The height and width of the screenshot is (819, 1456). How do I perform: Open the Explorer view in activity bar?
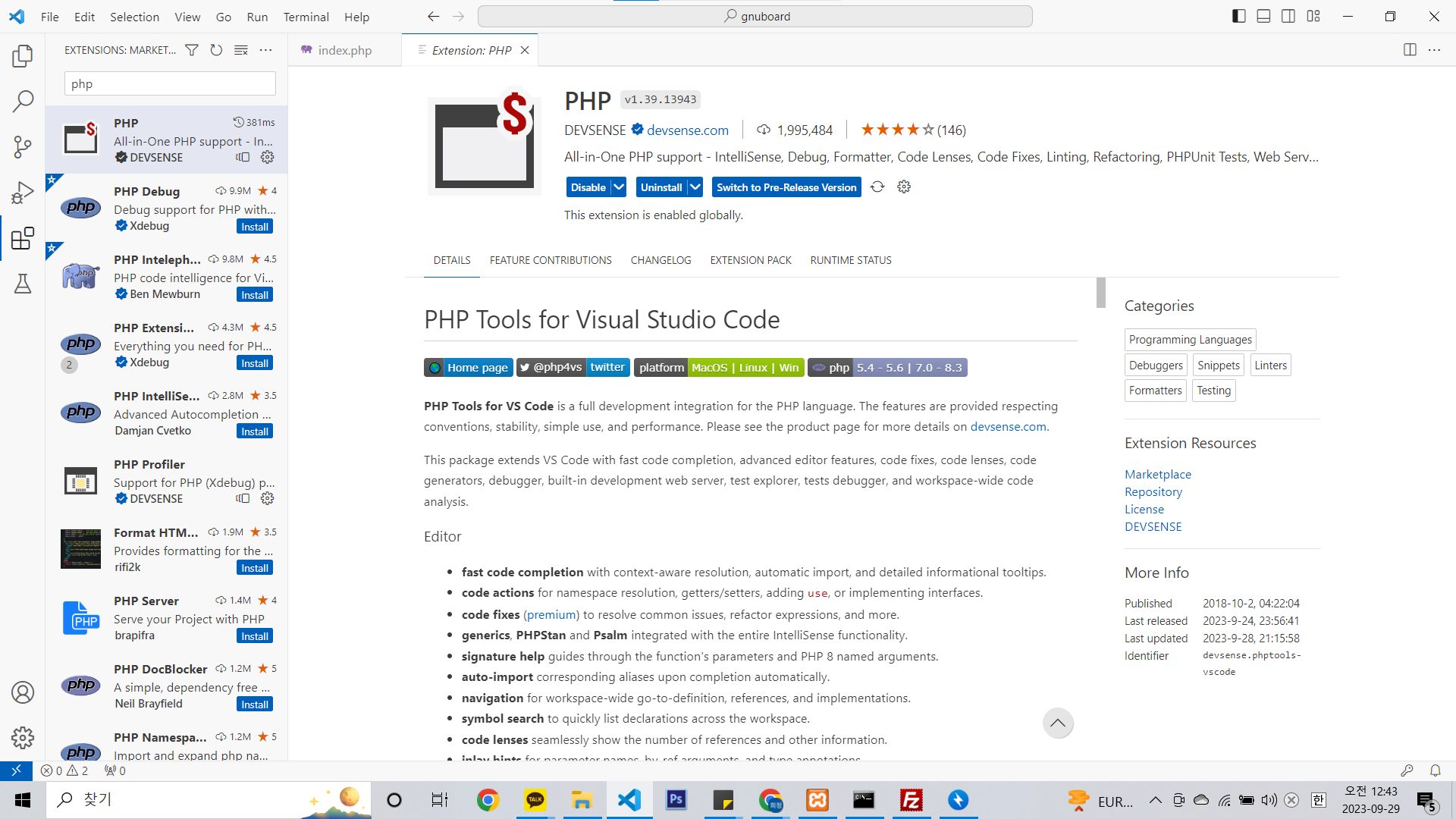click(x=23, y=55)
